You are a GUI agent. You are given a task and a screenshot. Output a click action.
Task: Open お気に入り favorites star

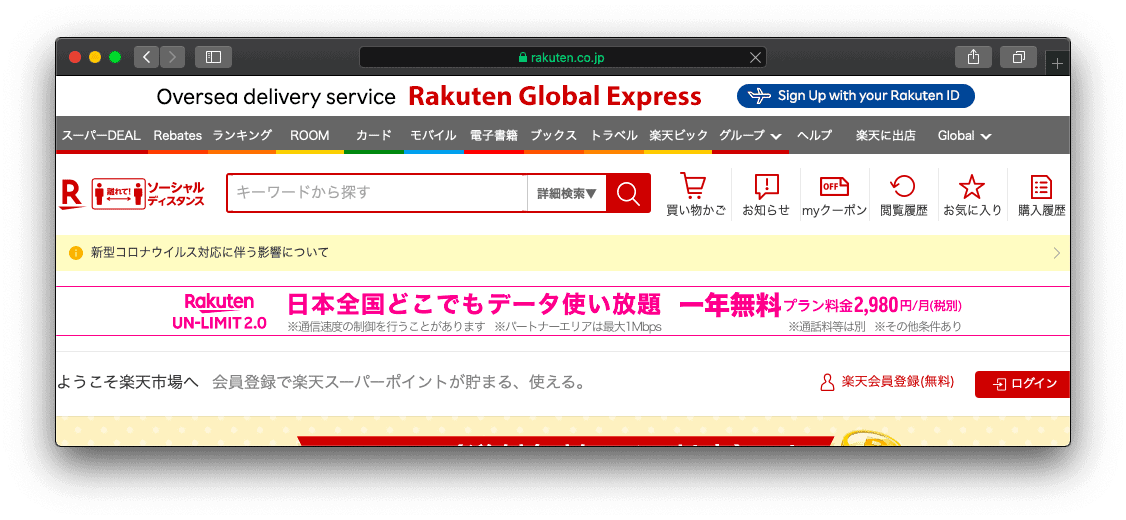coord(972,195)
